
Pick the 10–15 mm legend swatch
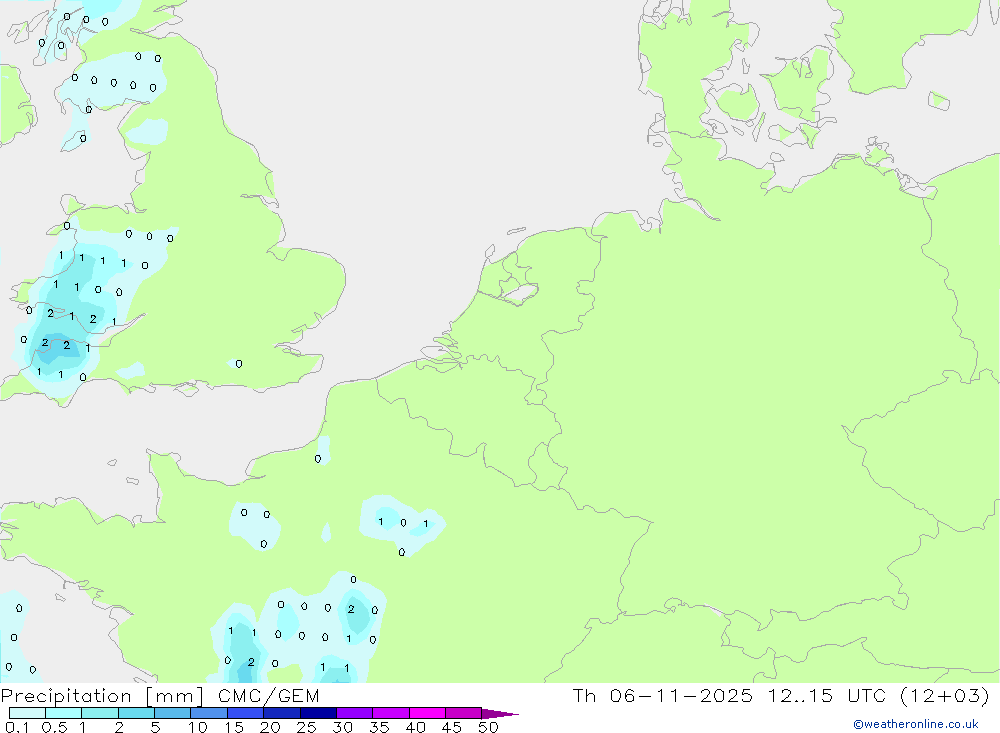pyautogui.click(x=209, y=713)
